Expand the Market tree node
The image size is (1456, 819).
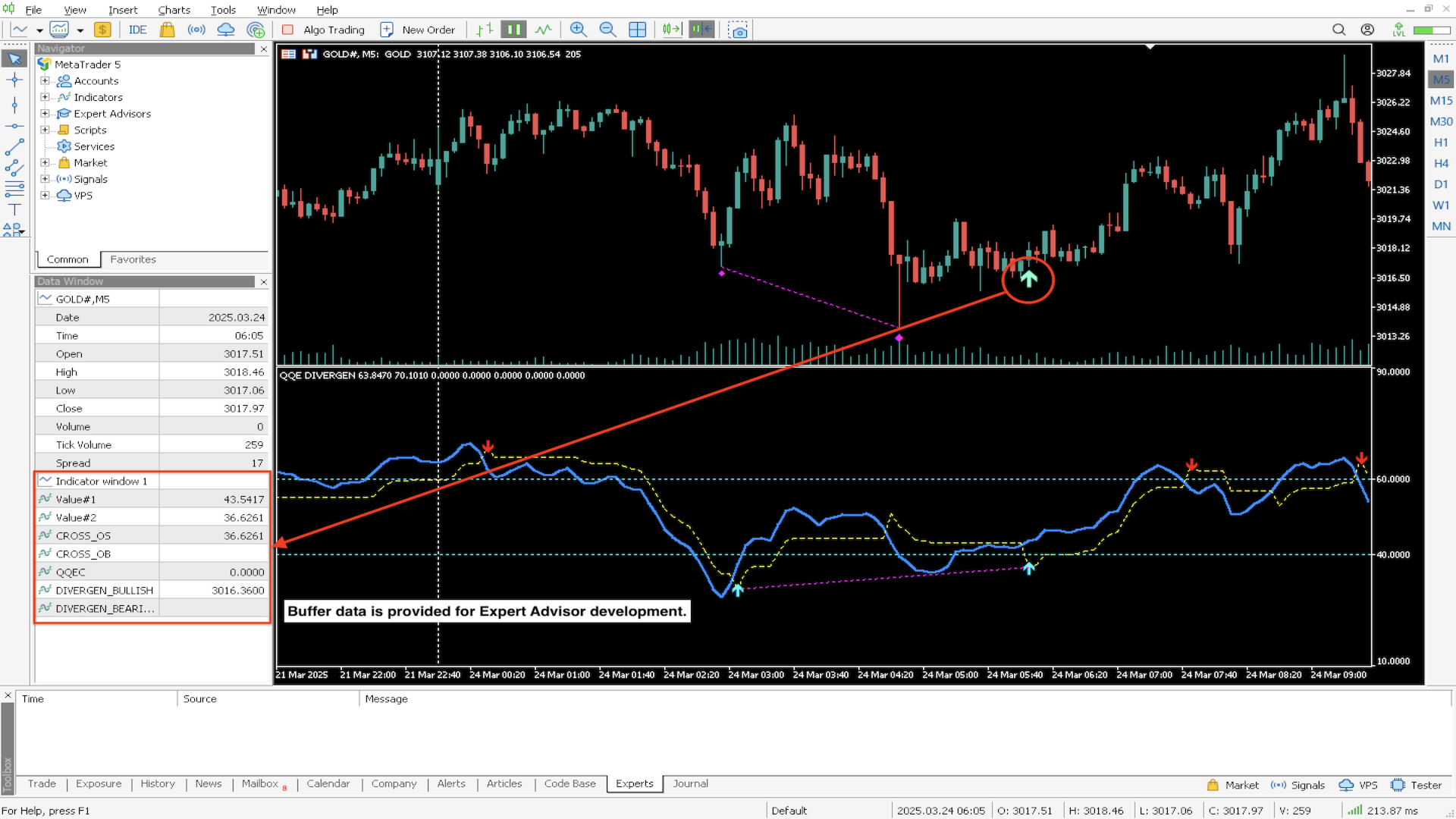pos(45,162)
